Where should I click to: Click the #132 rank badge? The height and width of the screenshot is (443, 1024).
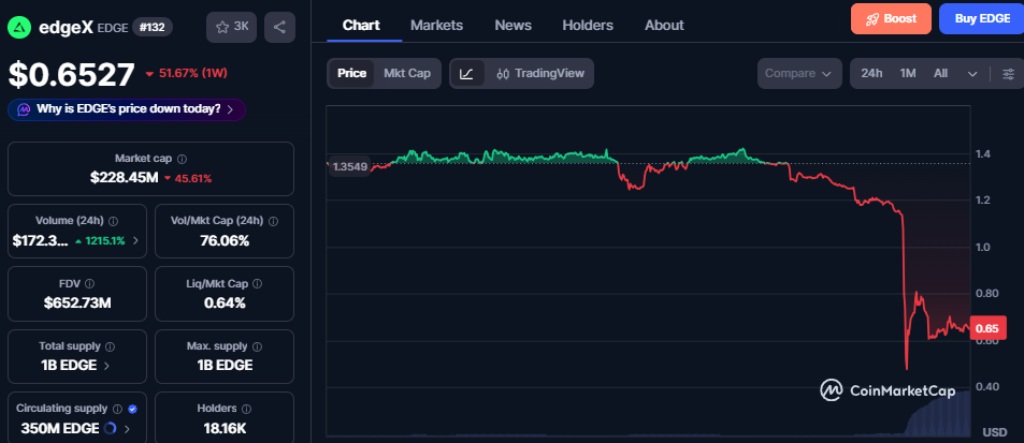(x=152, y=27)
